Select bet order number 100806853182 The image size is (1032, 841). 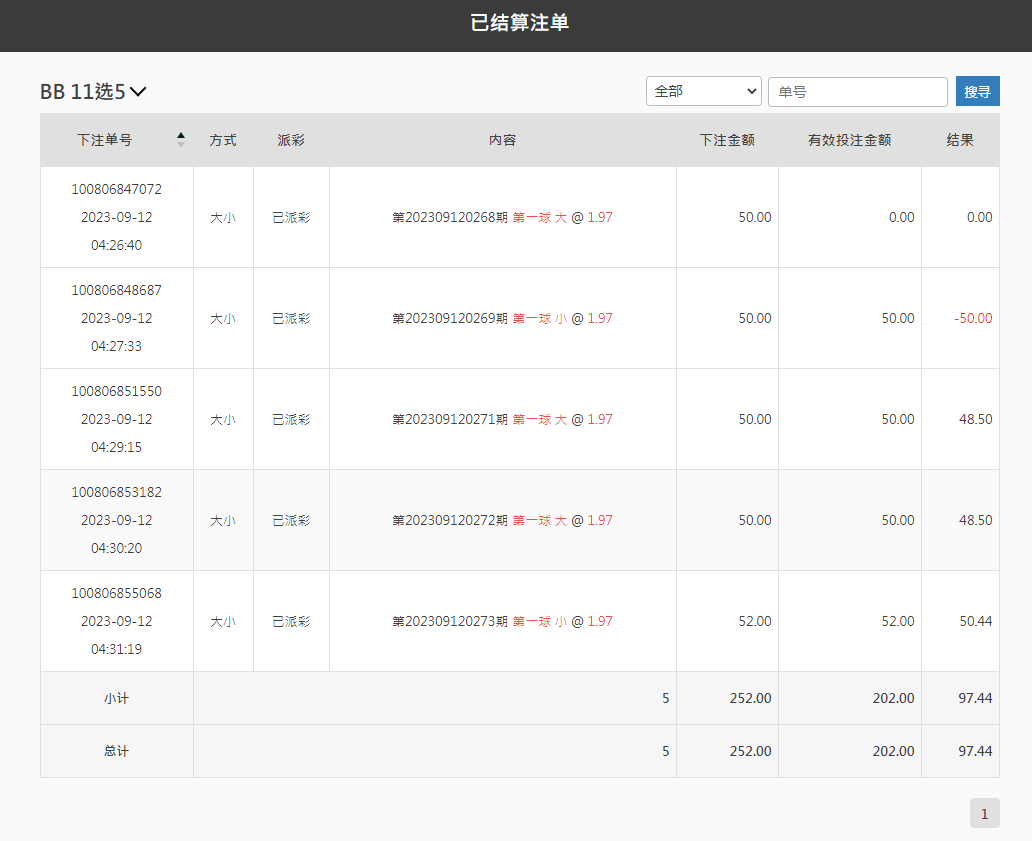116,492
